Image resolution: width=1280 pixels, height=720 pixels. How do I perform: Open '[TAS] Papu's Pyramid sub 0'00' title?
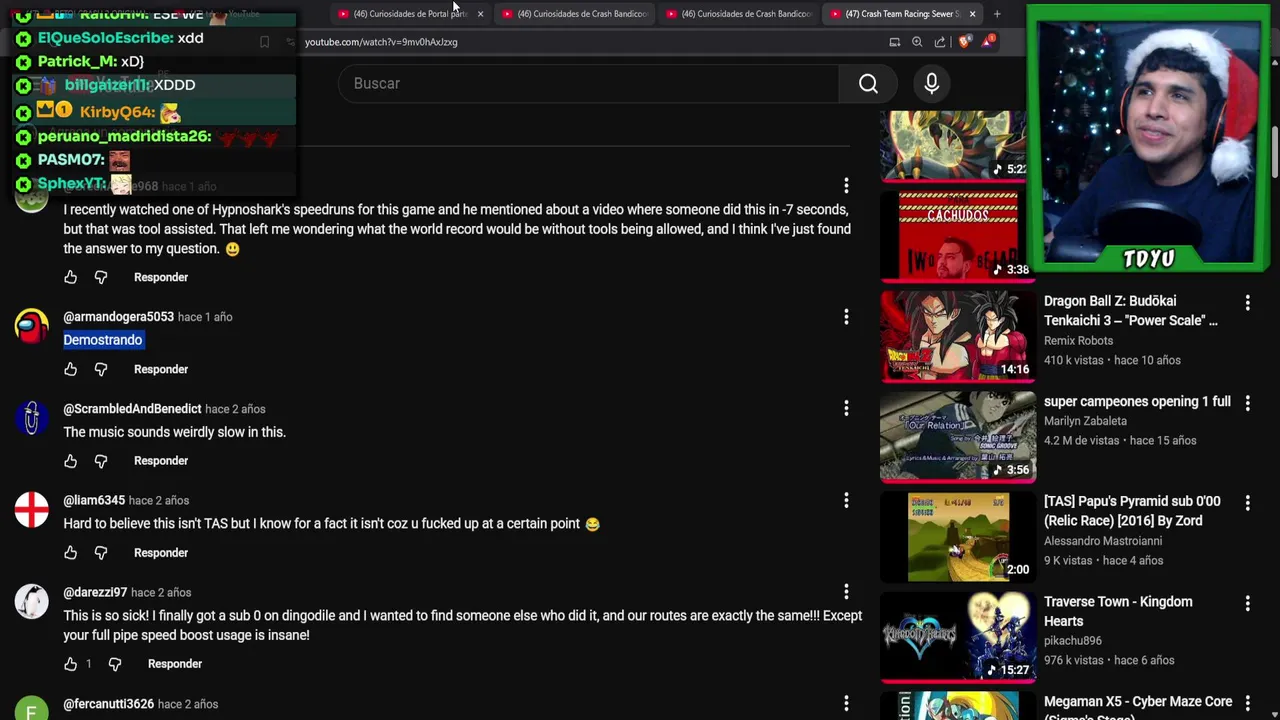(x=1132, y=511)
